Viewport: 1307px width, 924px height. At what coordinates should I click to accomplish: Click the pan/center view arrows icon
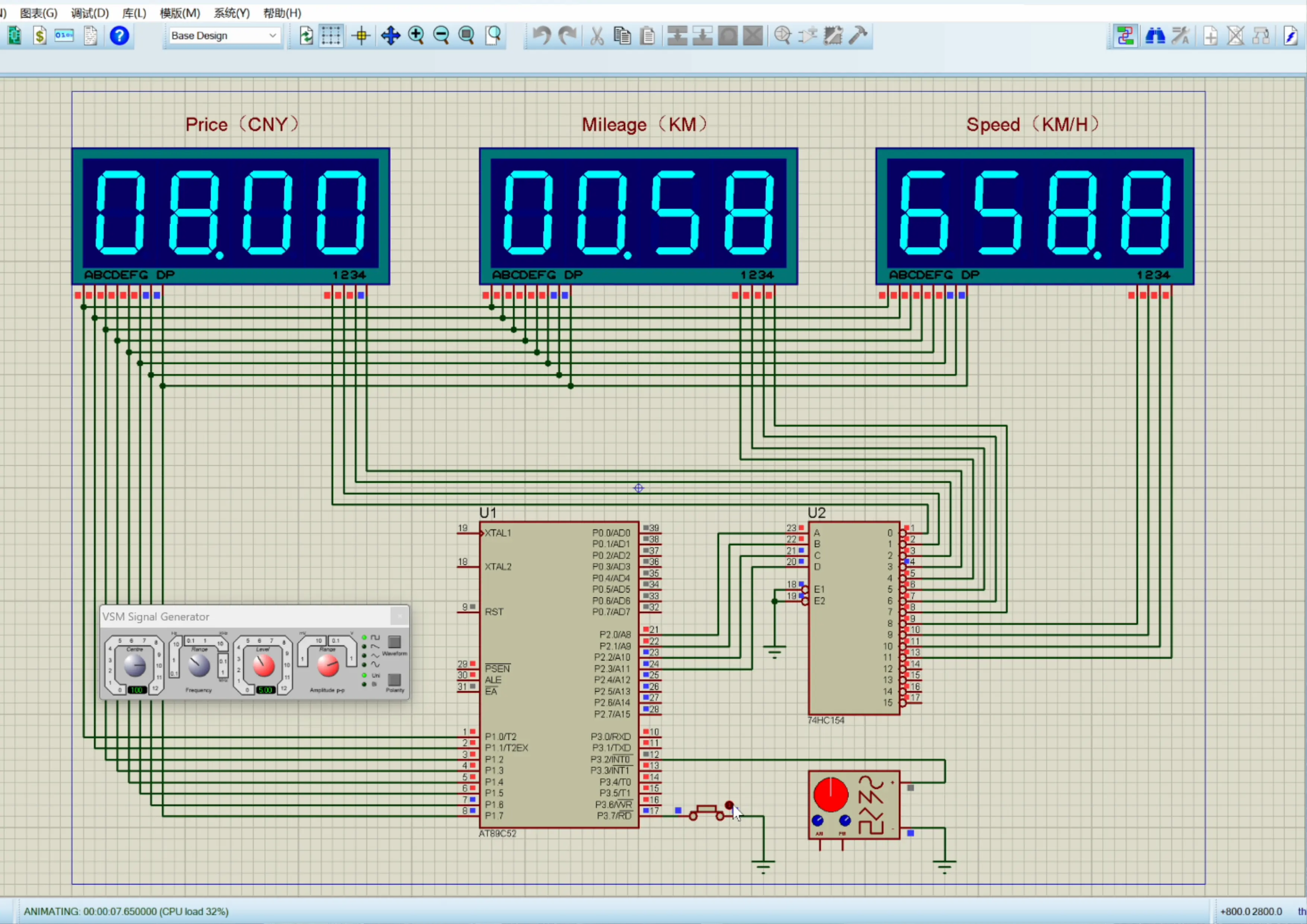[x=390, y=36]
